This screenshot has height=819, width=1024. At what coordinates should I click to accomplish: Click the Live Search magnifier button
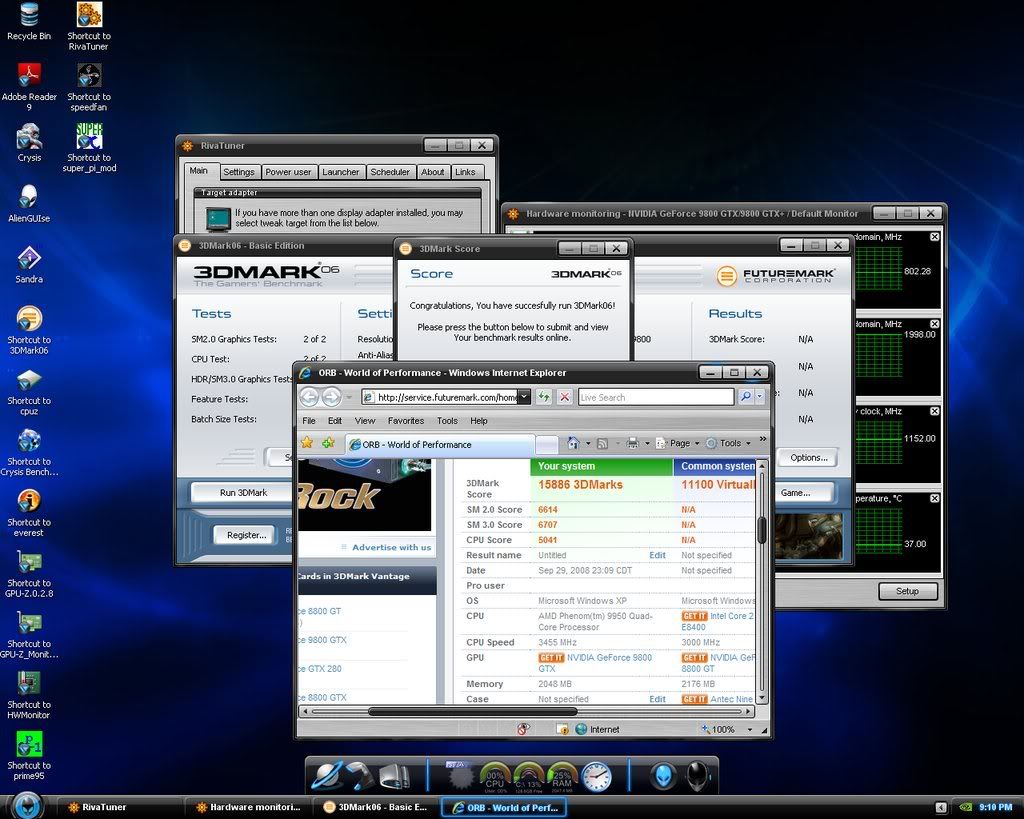[x=745, y=396]
